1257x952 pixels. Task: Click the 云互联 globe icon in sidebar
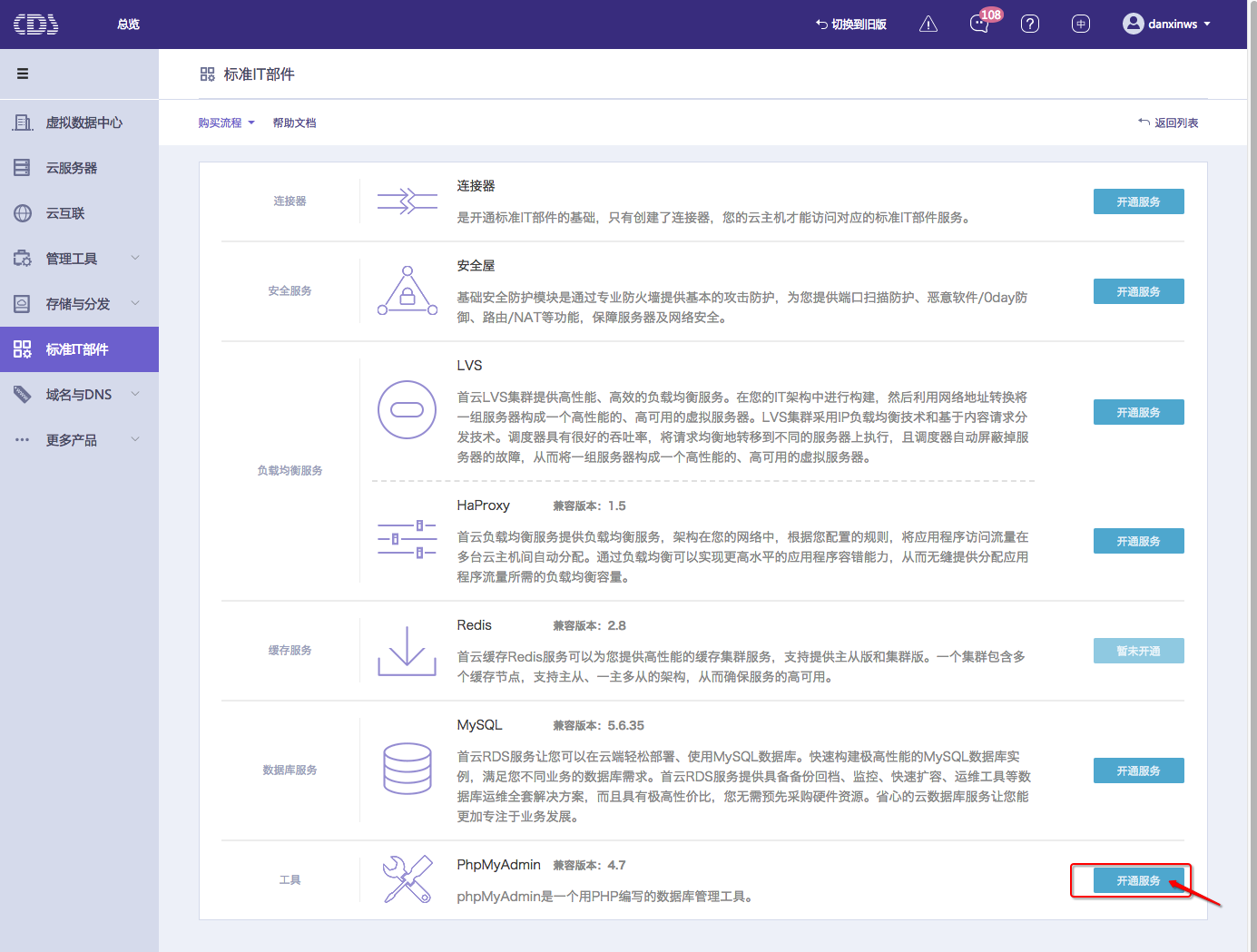click(23, 213)
